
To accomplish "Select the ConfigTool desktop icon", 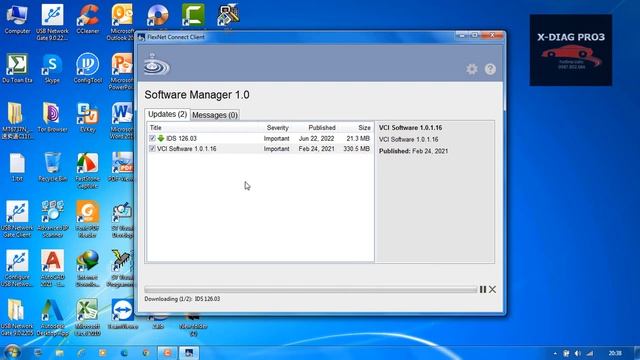I will tap(88, 69).
